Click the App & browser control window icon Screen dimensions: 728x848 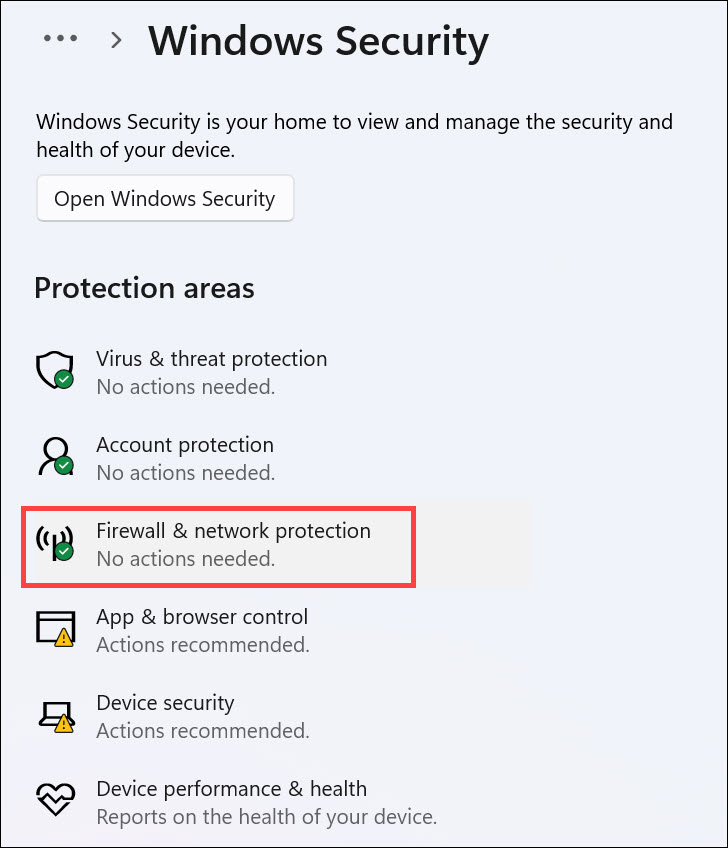pyautogui.click(x=53, y=628)
